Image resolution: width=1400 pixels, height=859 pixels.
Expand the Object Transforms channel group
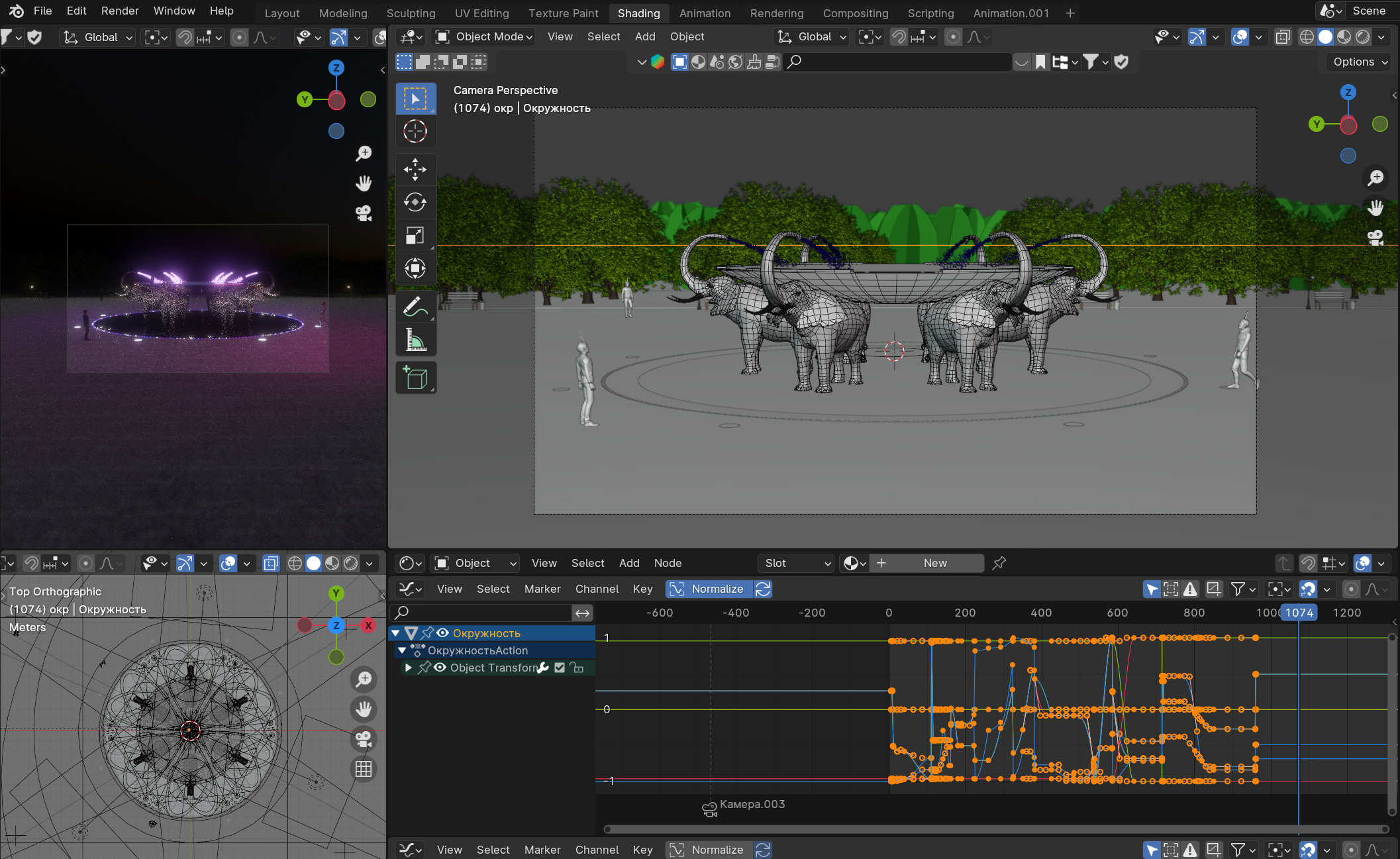(408, 668)
